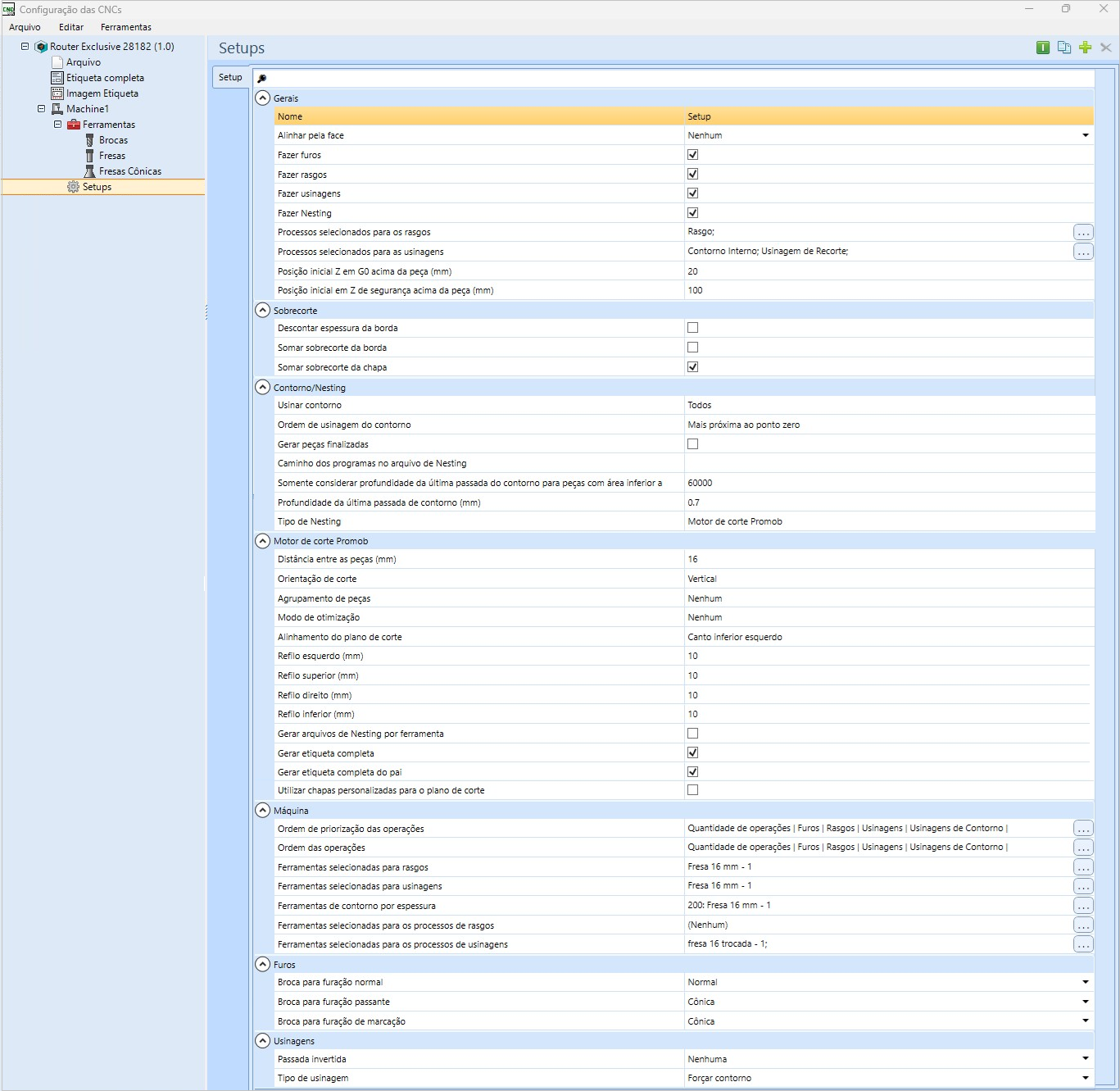
Task: Open the processos para as usinagens ellipsis button
Action: 1083,252
